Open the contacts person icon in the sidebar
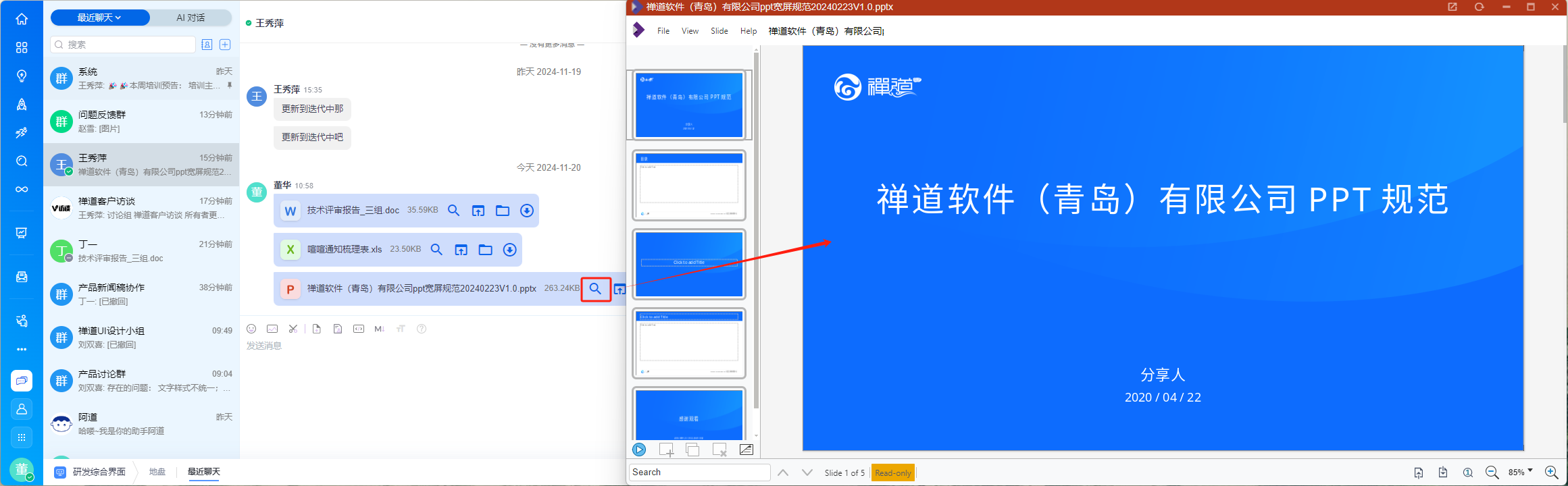1568x486 pixels. coord(22,409)
